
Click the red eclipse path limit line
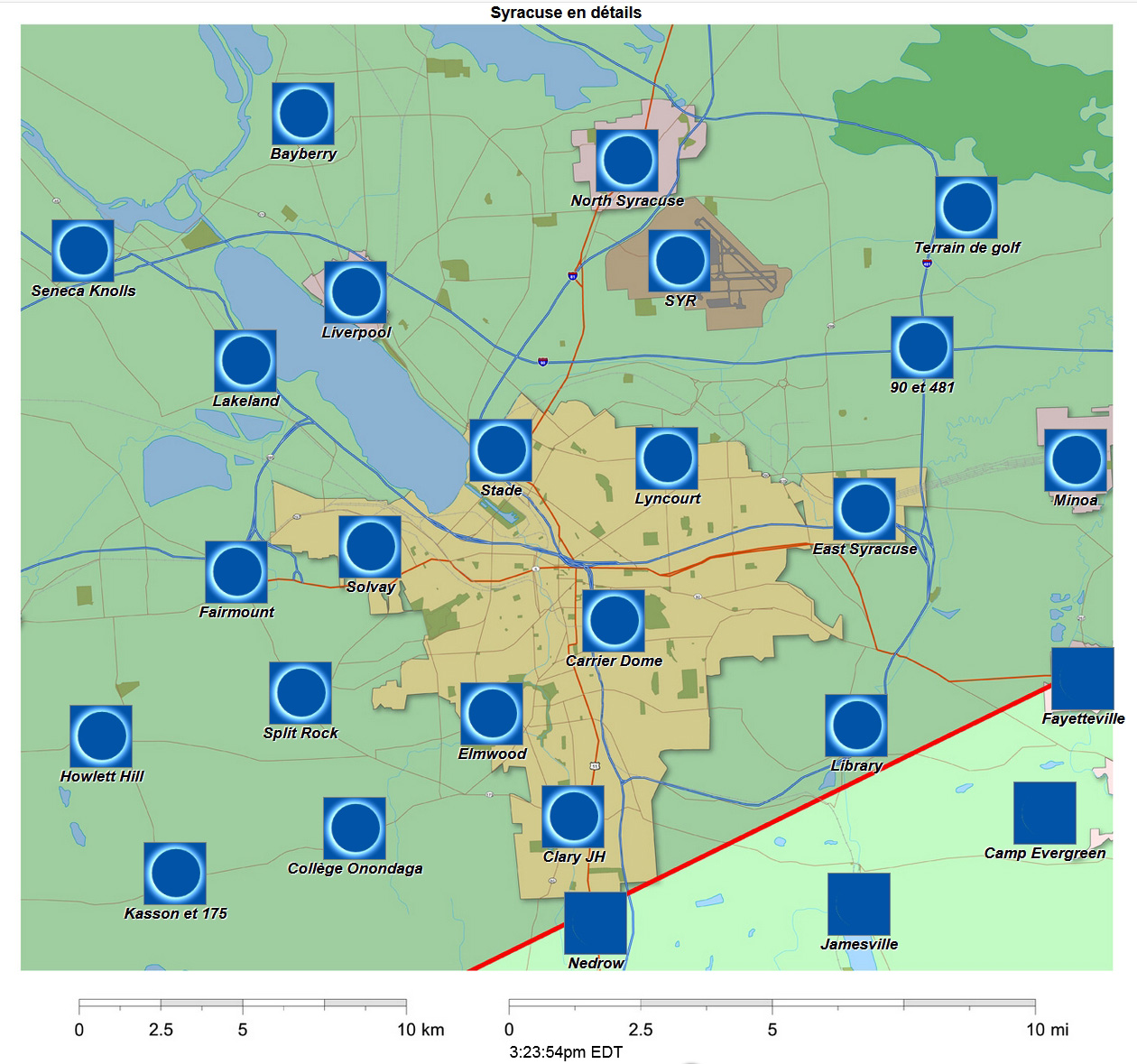point(761,828)
